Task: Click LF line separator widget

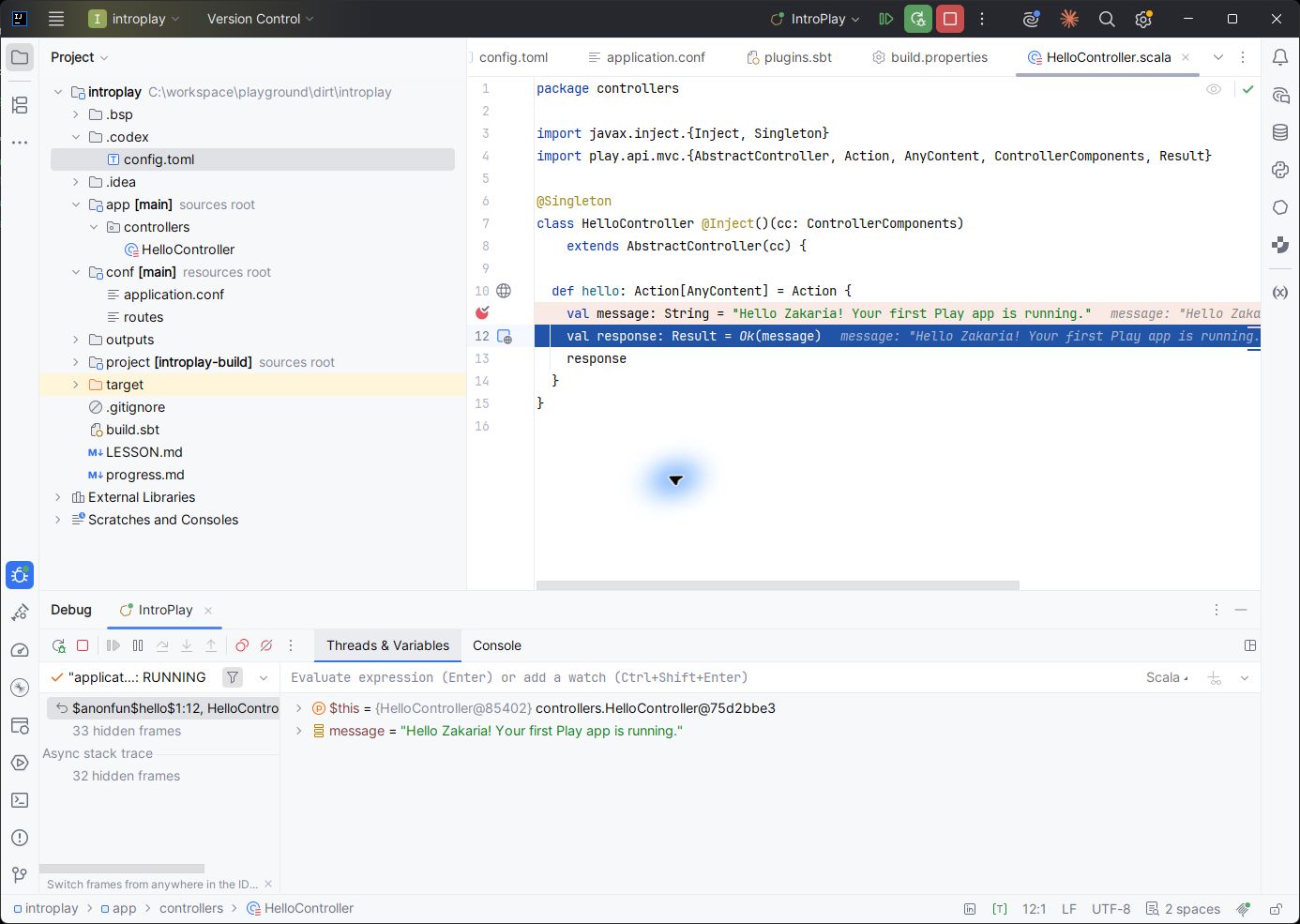Action: (1068, 909)
